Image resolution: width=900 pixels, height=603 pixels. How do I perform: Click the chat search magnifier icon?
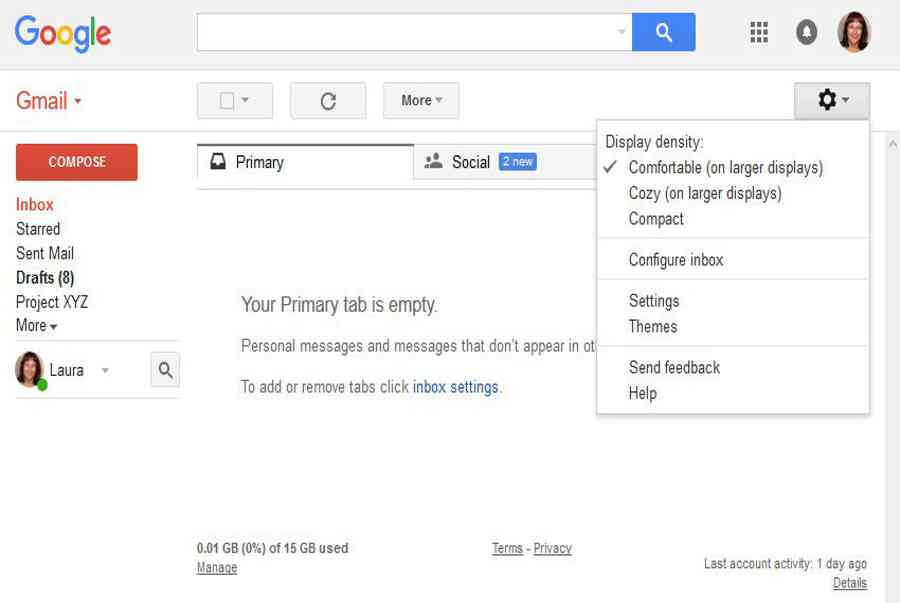(x=165, y=370)
